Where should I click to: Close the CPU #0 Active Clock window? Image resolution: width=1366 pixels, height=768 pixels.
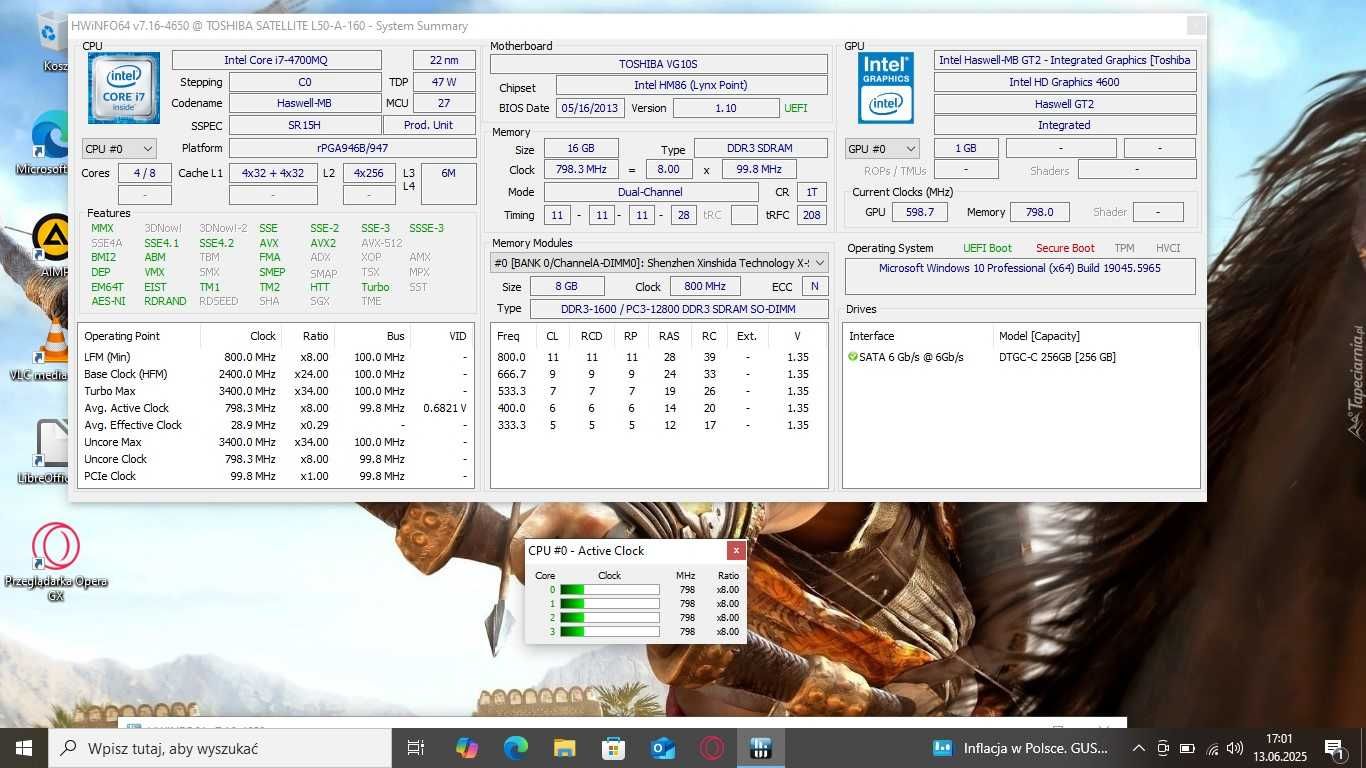click(736, 550)
